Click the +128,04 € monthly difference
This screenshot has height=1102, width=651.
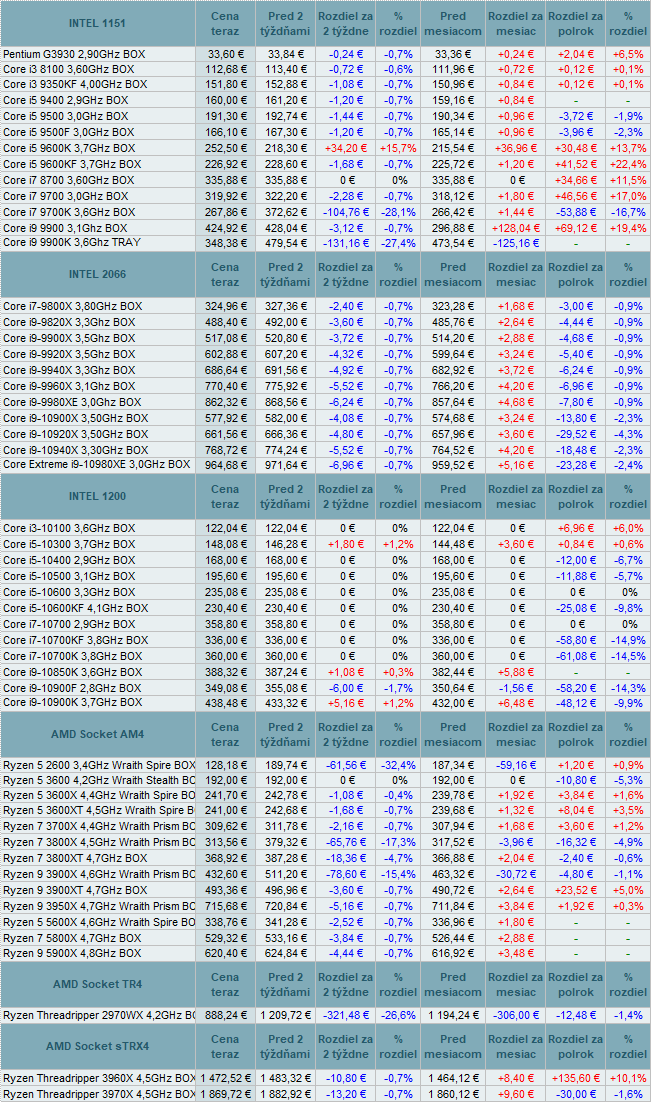515,228
